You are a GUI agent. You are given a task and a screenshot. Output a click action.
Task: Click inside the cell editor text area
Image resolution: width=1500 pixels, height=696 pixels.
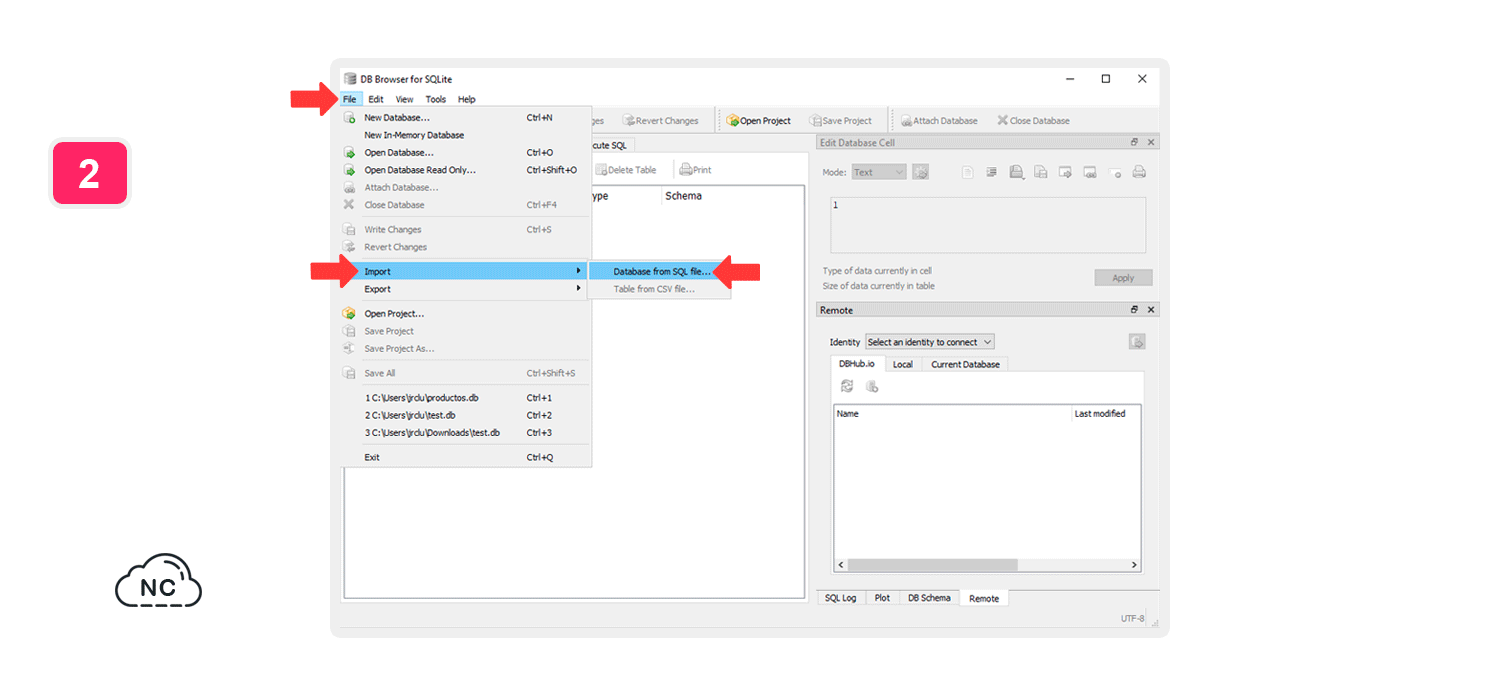pos(988,225)
